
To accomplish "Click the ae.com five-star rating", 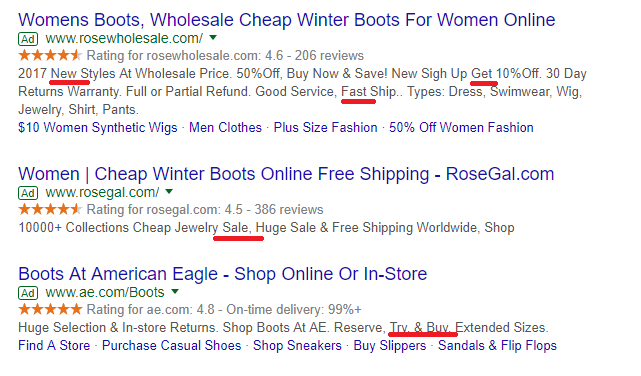I will pyautogui.click(x=50, y=309).
